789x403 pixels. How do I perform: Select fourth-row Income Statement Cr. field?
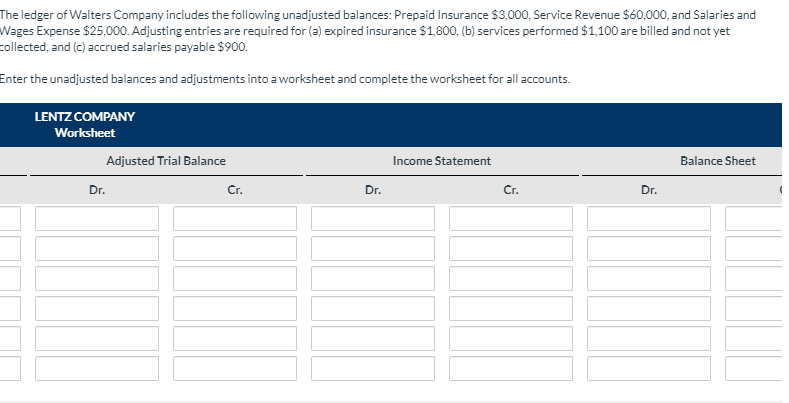click(x=511, y=308)
